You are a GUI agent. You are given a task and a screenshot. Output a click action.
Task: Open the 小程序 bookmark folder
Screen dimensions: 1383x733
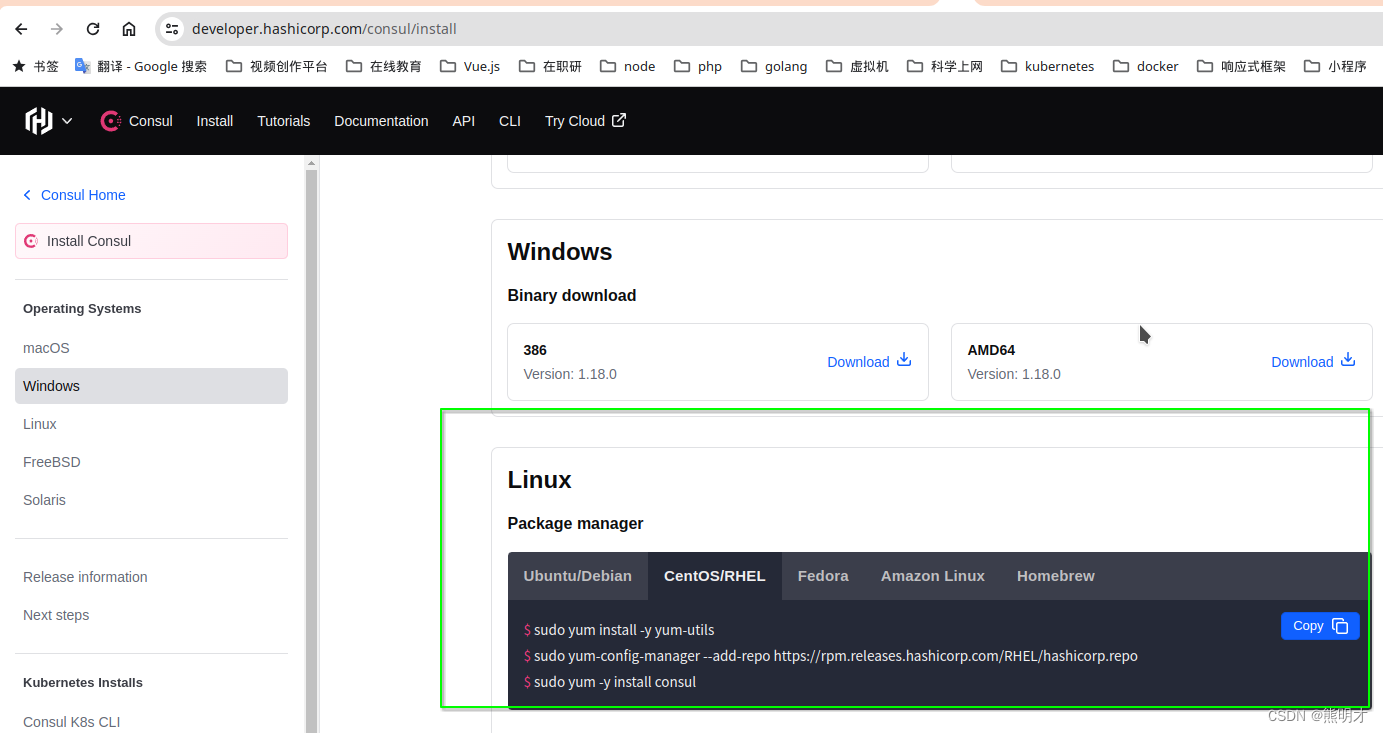coord(1335,66)
